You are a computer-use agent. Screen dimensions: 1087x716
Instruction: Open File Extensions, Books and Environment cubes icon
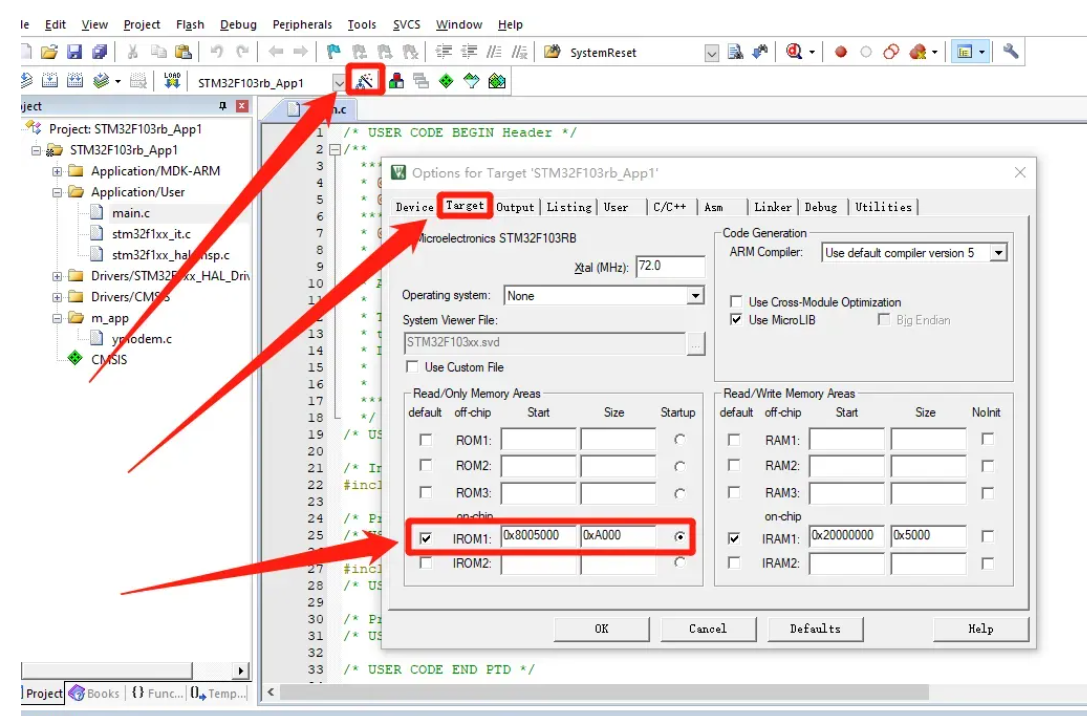pyautogui.click(x=396, y=81)
